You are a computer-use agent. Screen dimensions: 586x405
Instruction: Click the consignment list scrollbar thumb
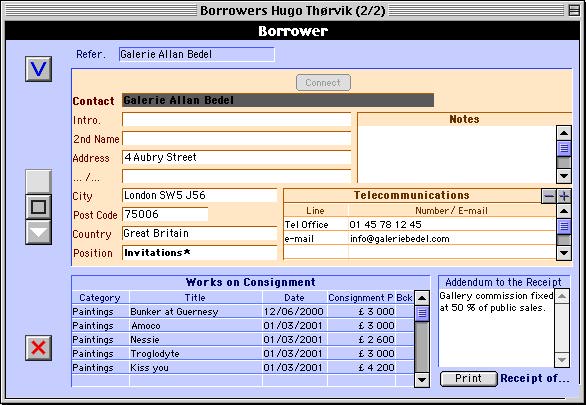422,313
